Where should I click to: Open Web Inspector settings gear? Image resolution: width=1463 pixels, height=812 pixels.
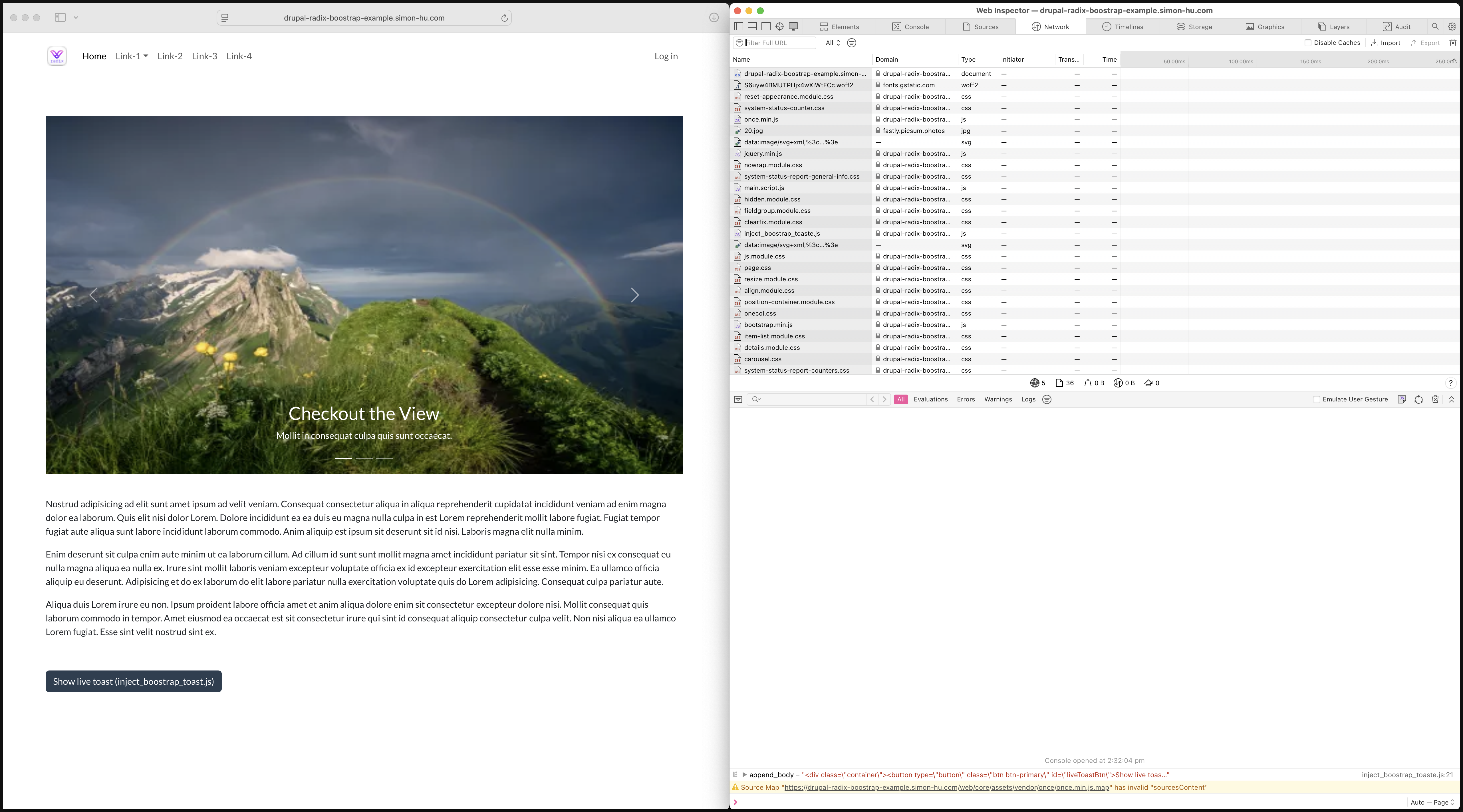pyautogui.click(x=1452, y=26)
